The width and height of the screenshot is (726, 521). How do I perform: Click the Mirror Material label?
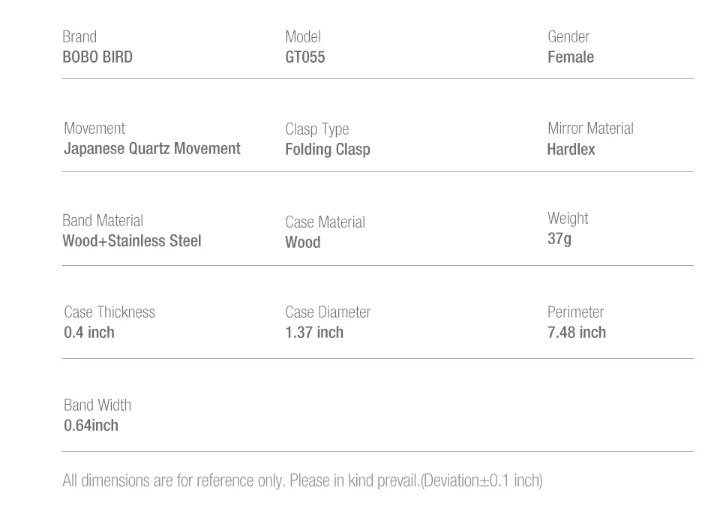pyautogui.click(x=590, y=128)
